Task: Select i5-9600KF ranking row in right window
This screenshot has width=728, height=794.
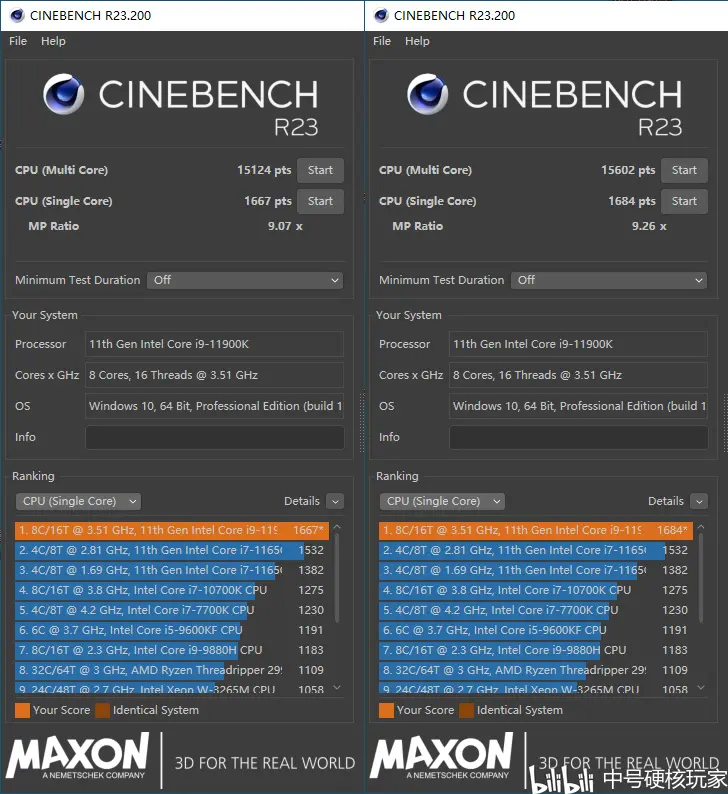Action: click(x=536, y=630)
